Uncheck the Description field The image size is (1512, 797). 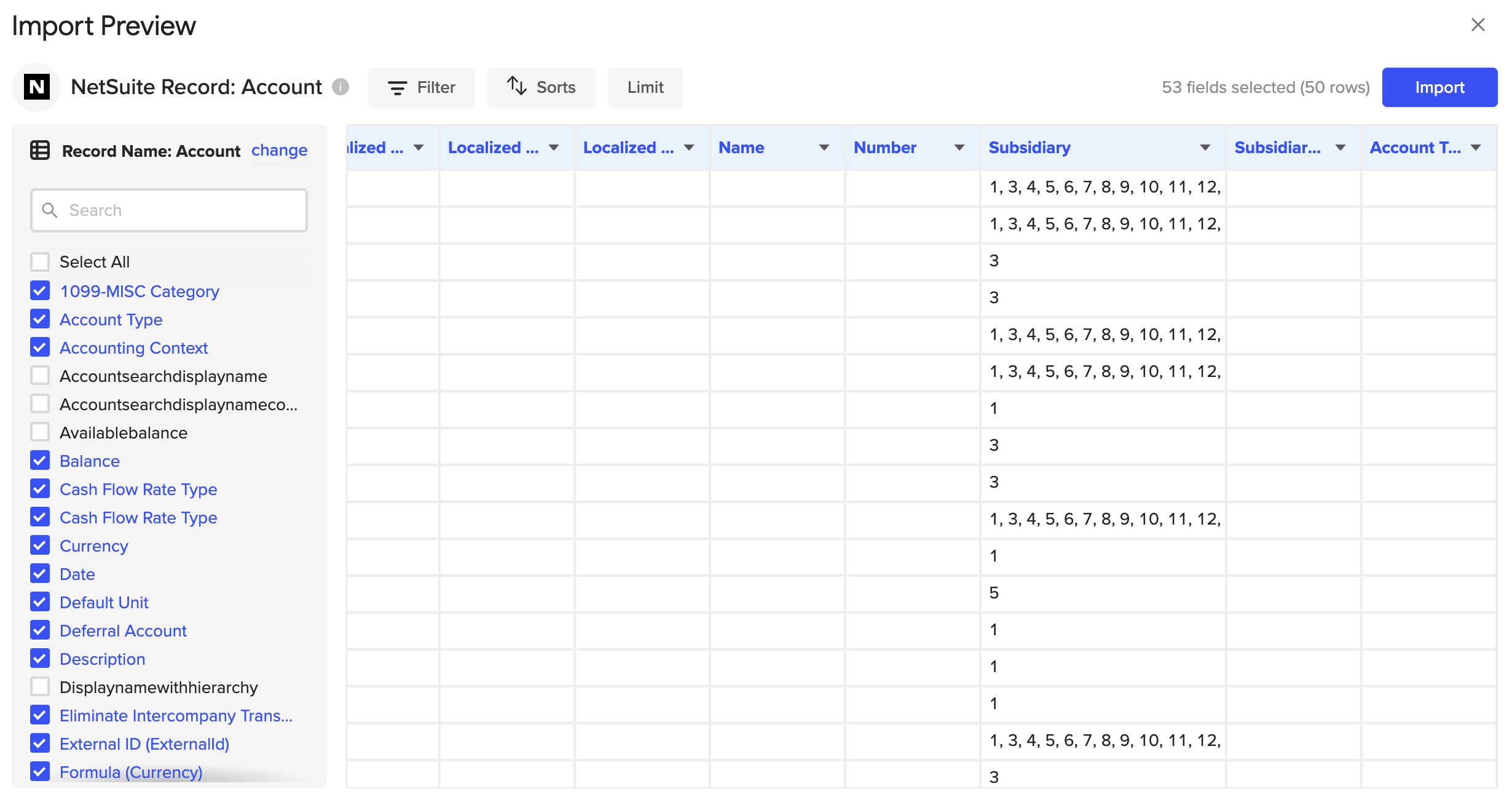[x=40, y=658]
